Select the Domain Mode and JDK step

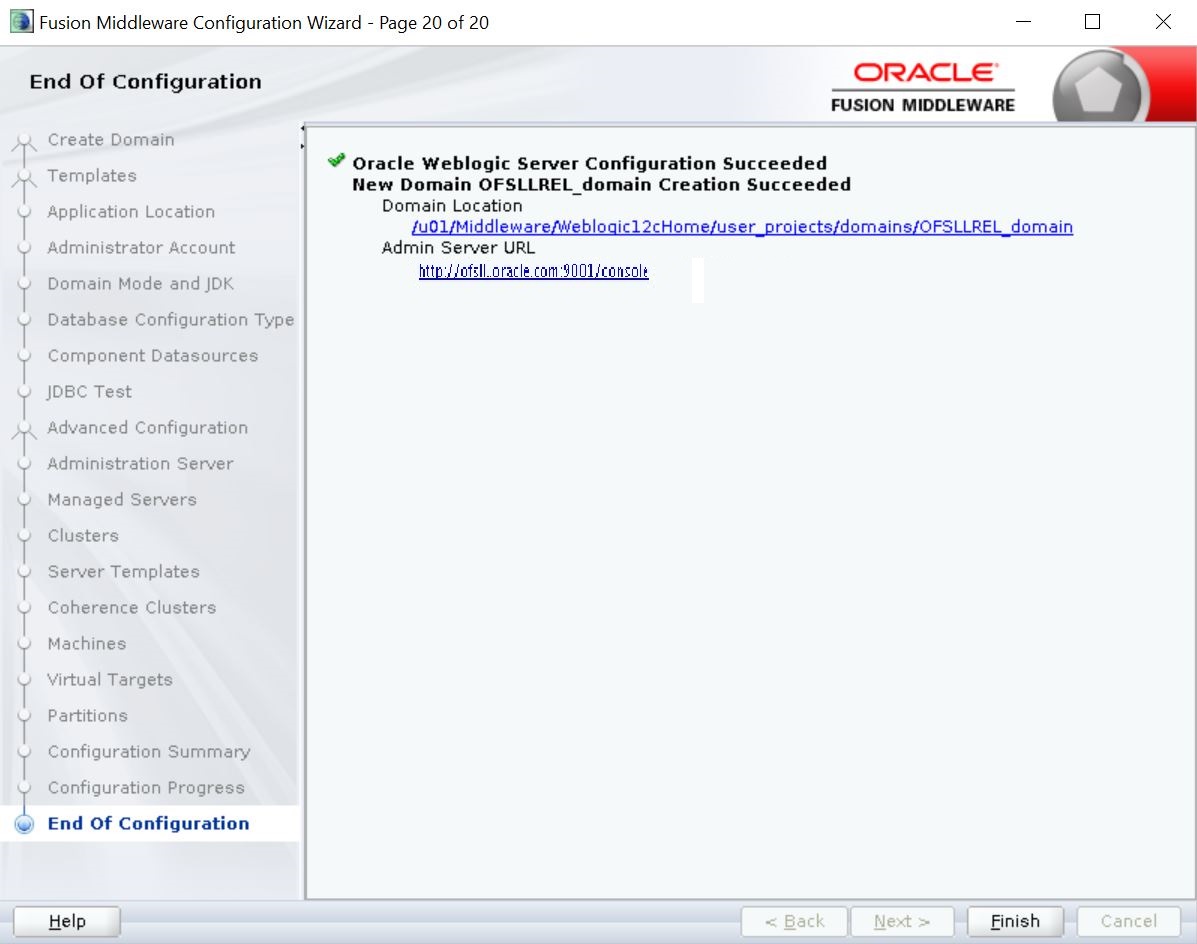[140, 283]
